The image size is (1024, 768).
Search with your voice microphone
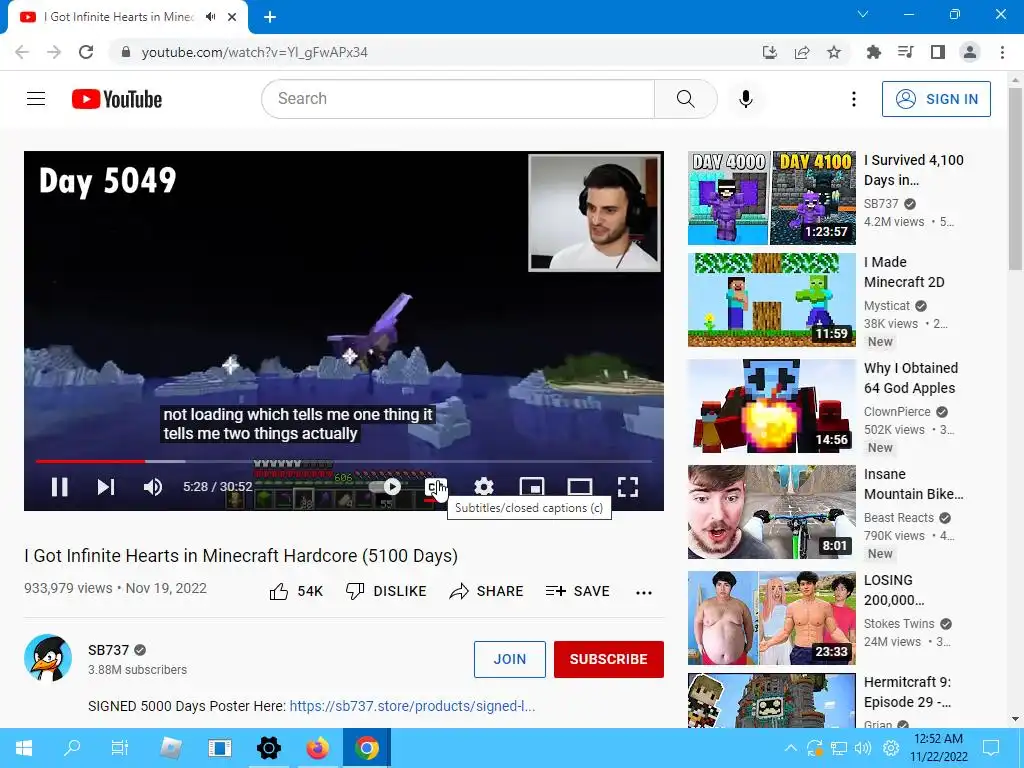tap(746, 99)
